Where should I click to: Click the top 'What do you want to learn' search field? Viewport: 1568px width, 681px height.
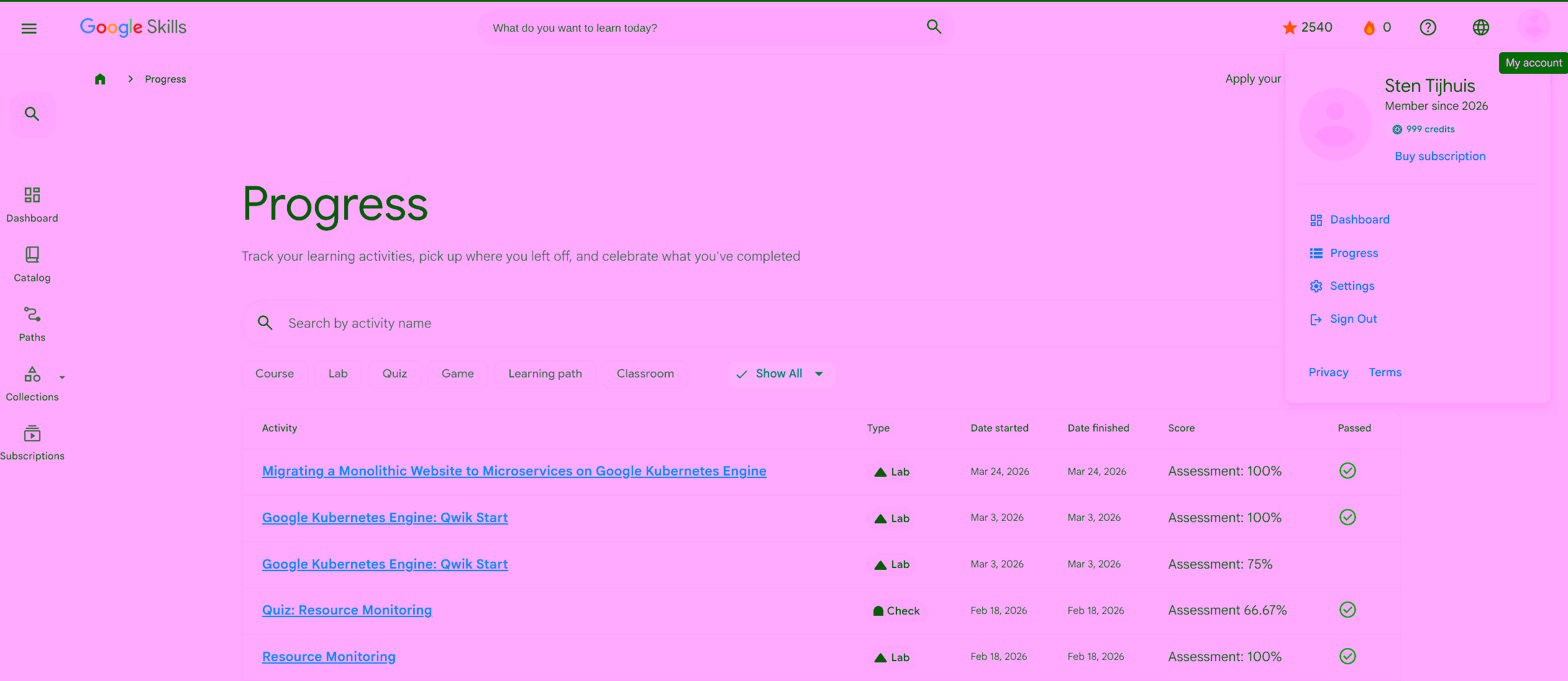716,27
